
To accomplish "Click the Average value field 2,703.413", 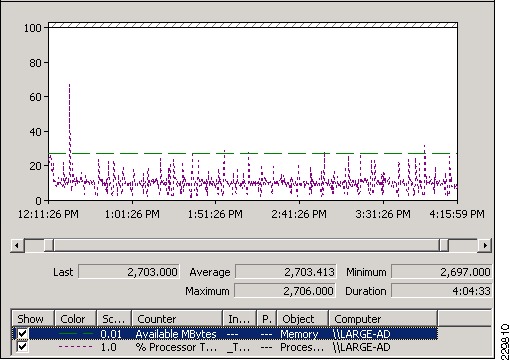I will point(286,272).
